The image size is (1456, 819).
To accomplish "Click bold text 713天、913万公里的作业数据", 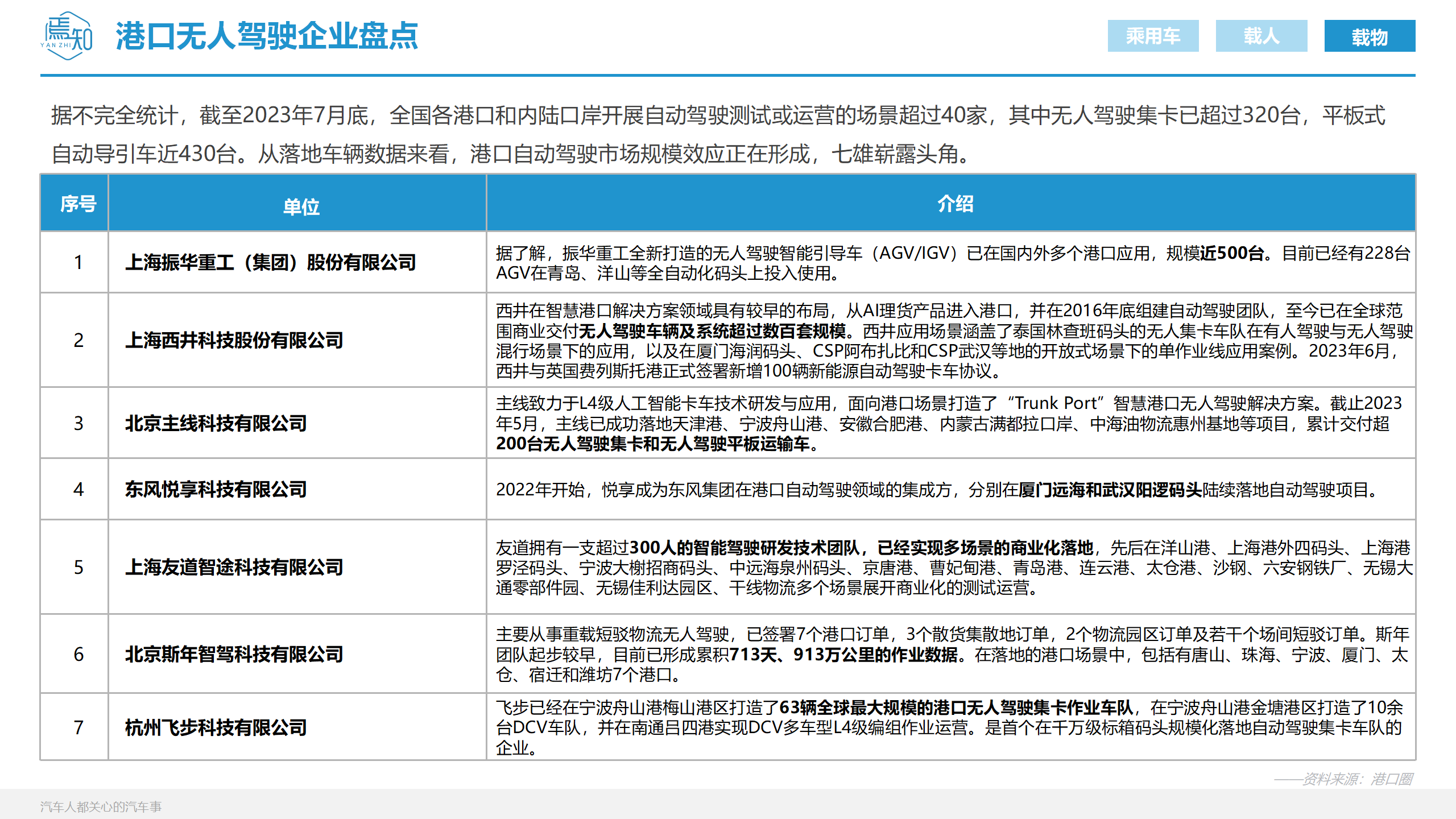I will (x=843, y=655).
